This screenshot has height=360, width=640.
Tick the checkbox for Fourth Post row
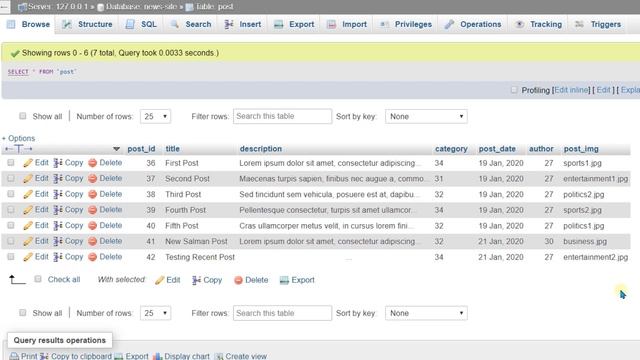(11, 209)
